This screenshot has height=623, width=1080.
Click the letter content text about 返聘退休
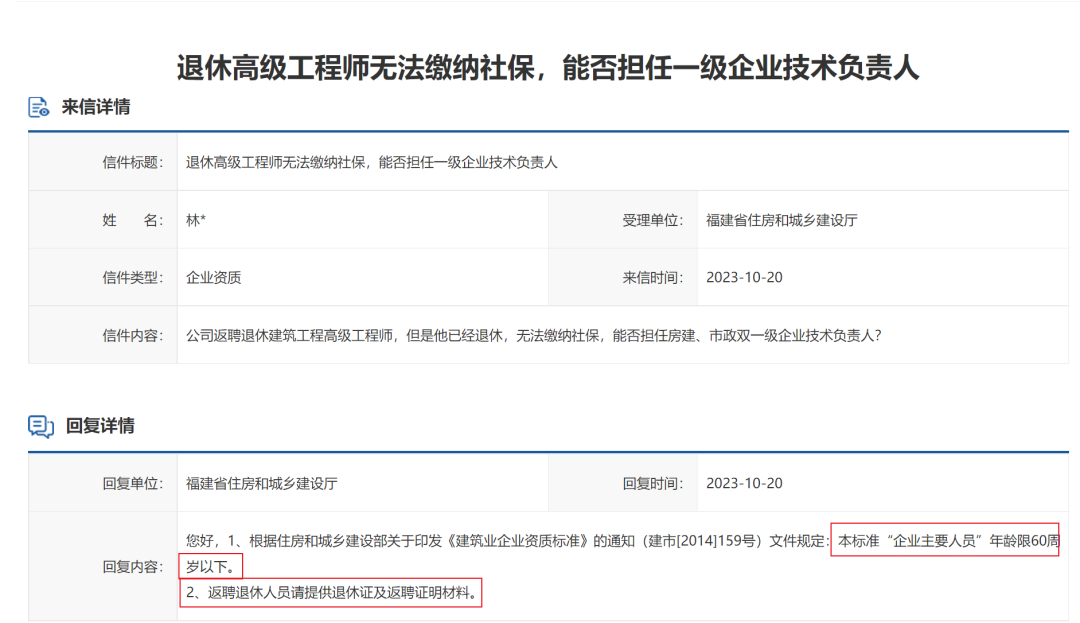click(533, 335)
